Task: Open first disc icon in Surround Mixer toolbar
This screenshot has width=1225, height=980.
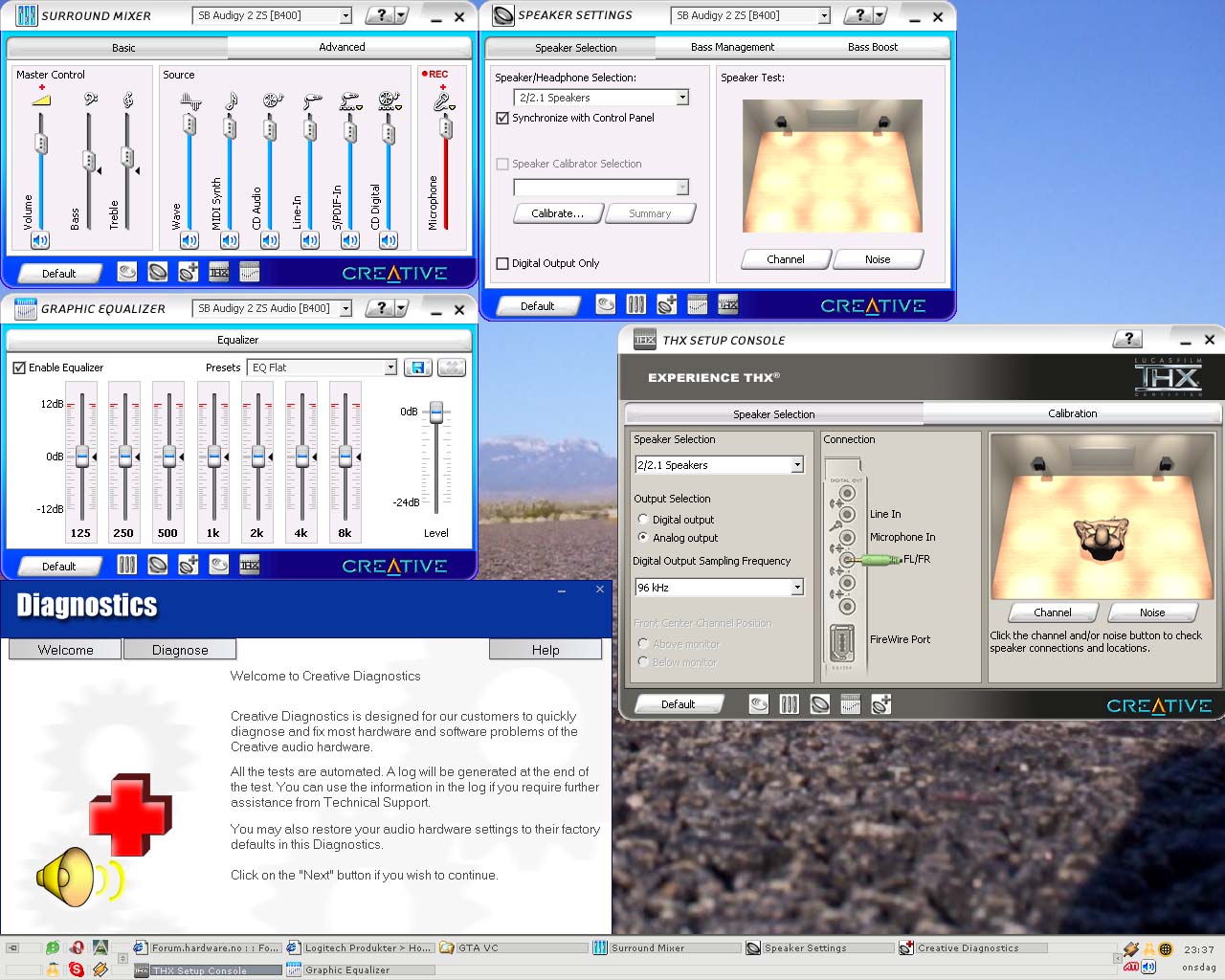Action: point(127,273)
